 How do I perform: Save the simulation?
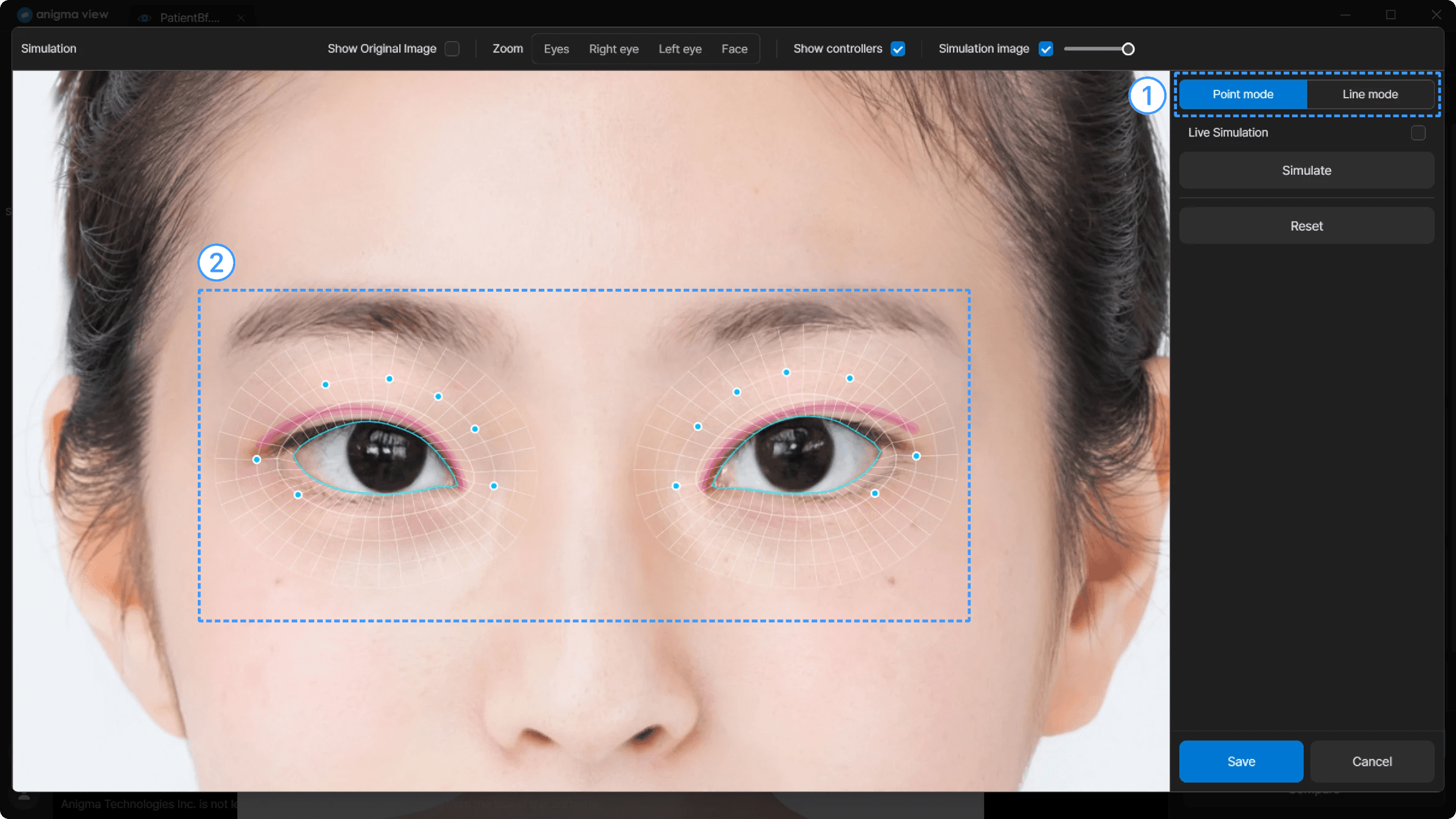[x=1241, y=761]
